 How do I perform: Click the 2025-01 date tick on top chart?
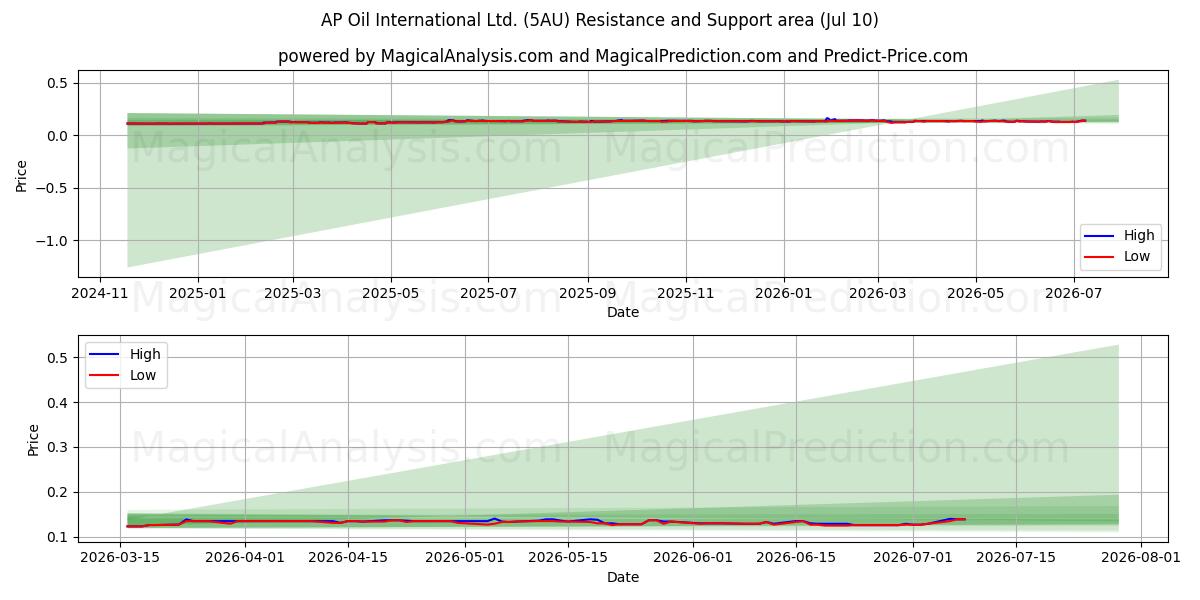(197, 293)
